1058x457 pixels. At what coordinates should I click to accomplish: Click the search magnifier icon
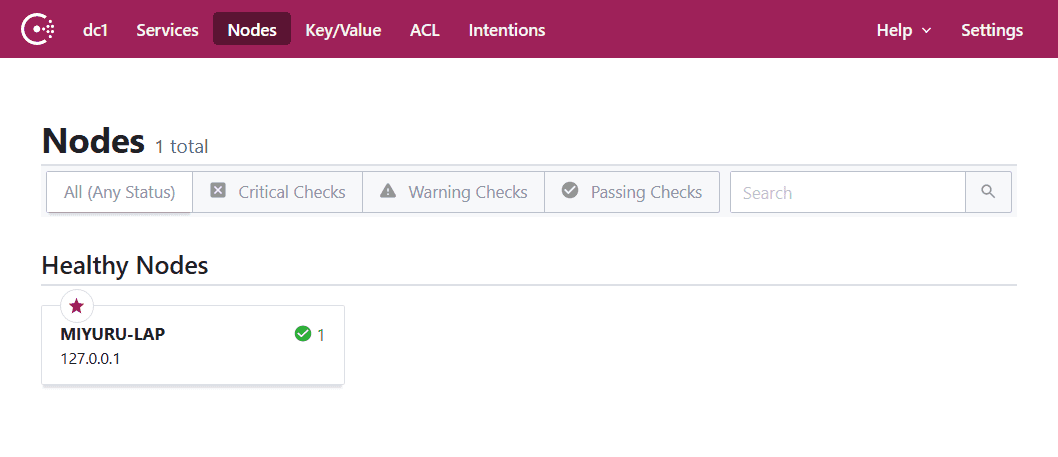coord(988,192)
